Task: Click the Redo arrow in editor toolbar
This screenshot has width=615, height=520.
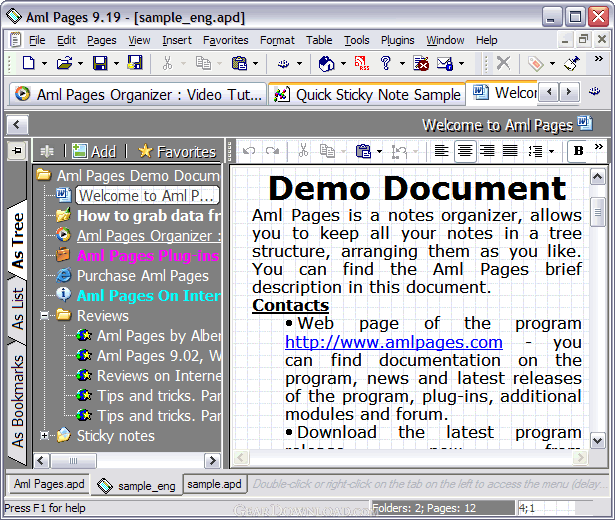Action: coord(272,151)
